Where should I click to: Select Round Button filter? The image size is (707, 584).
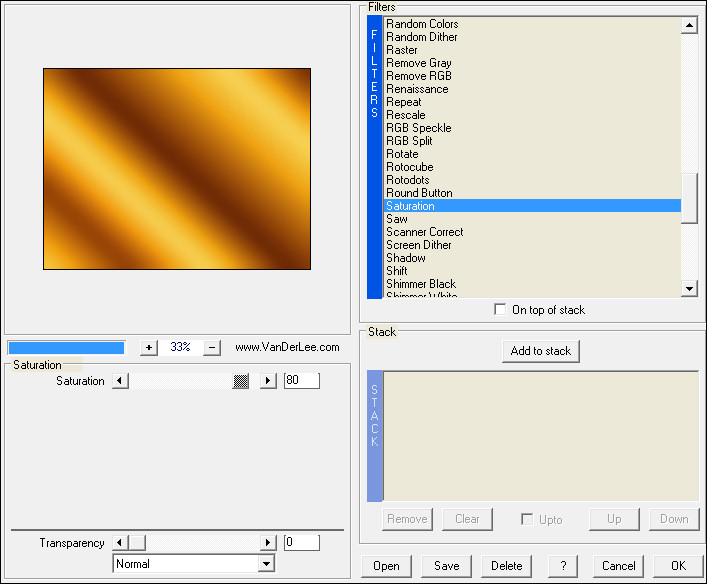coord(533,193)
